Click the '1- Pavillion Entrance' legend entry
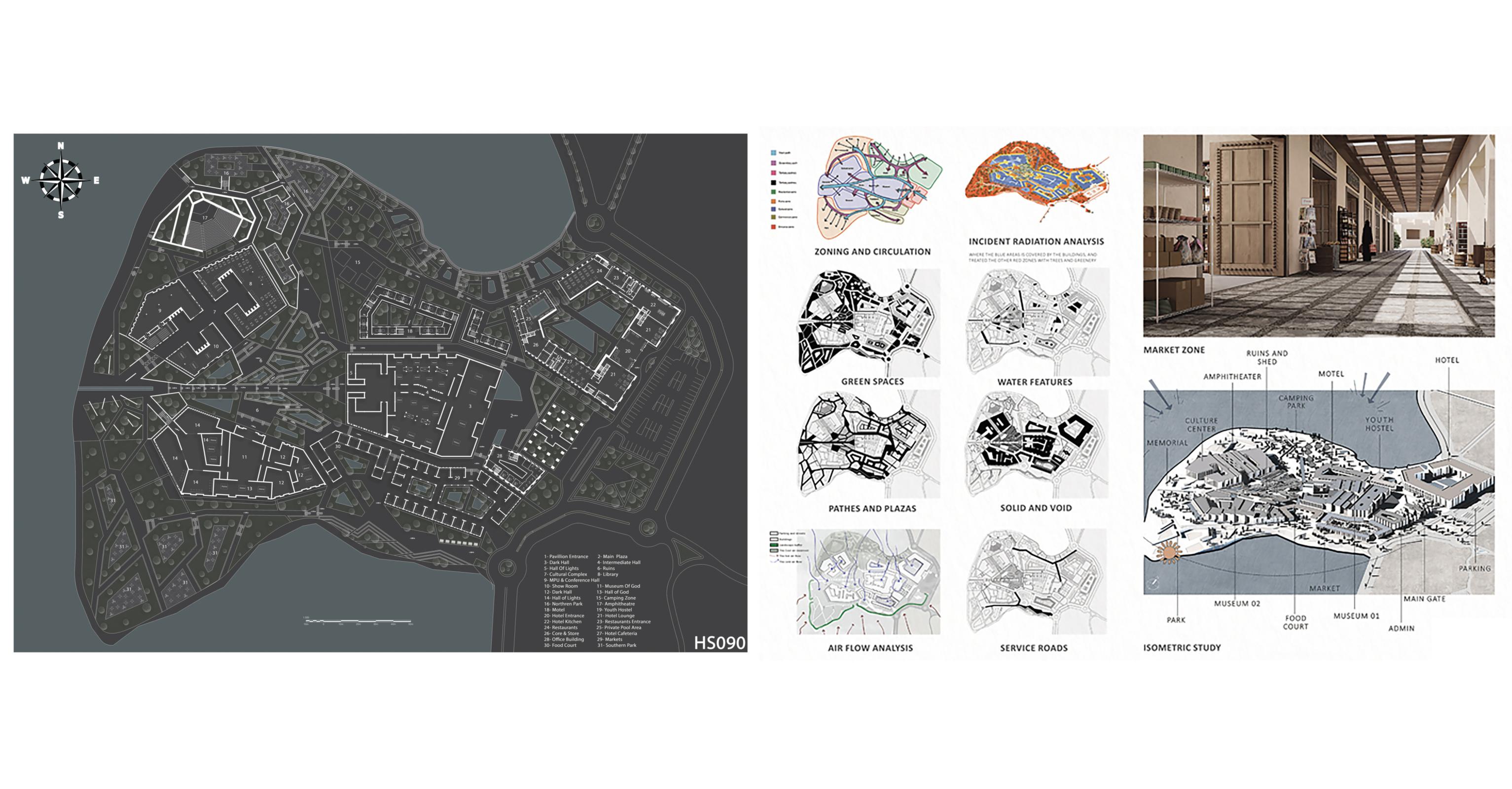 565,557
